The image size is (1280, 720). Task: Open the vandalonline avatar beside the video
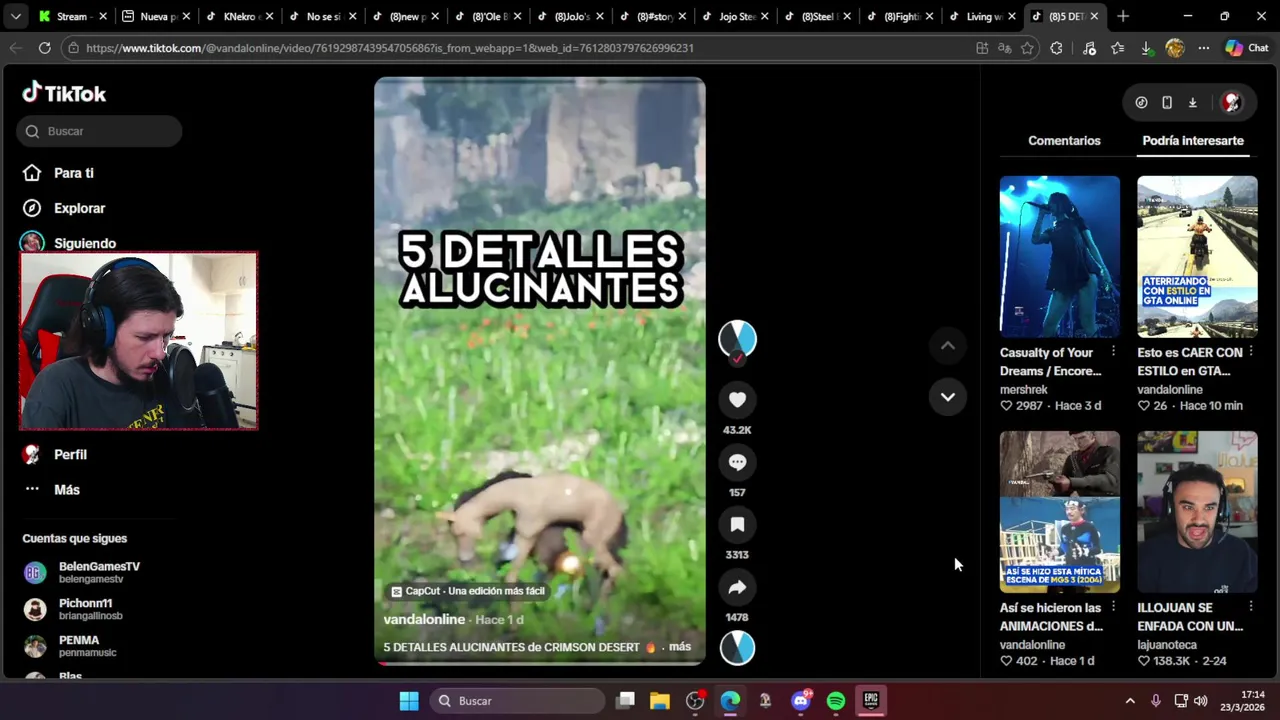(x=737, y=339)
